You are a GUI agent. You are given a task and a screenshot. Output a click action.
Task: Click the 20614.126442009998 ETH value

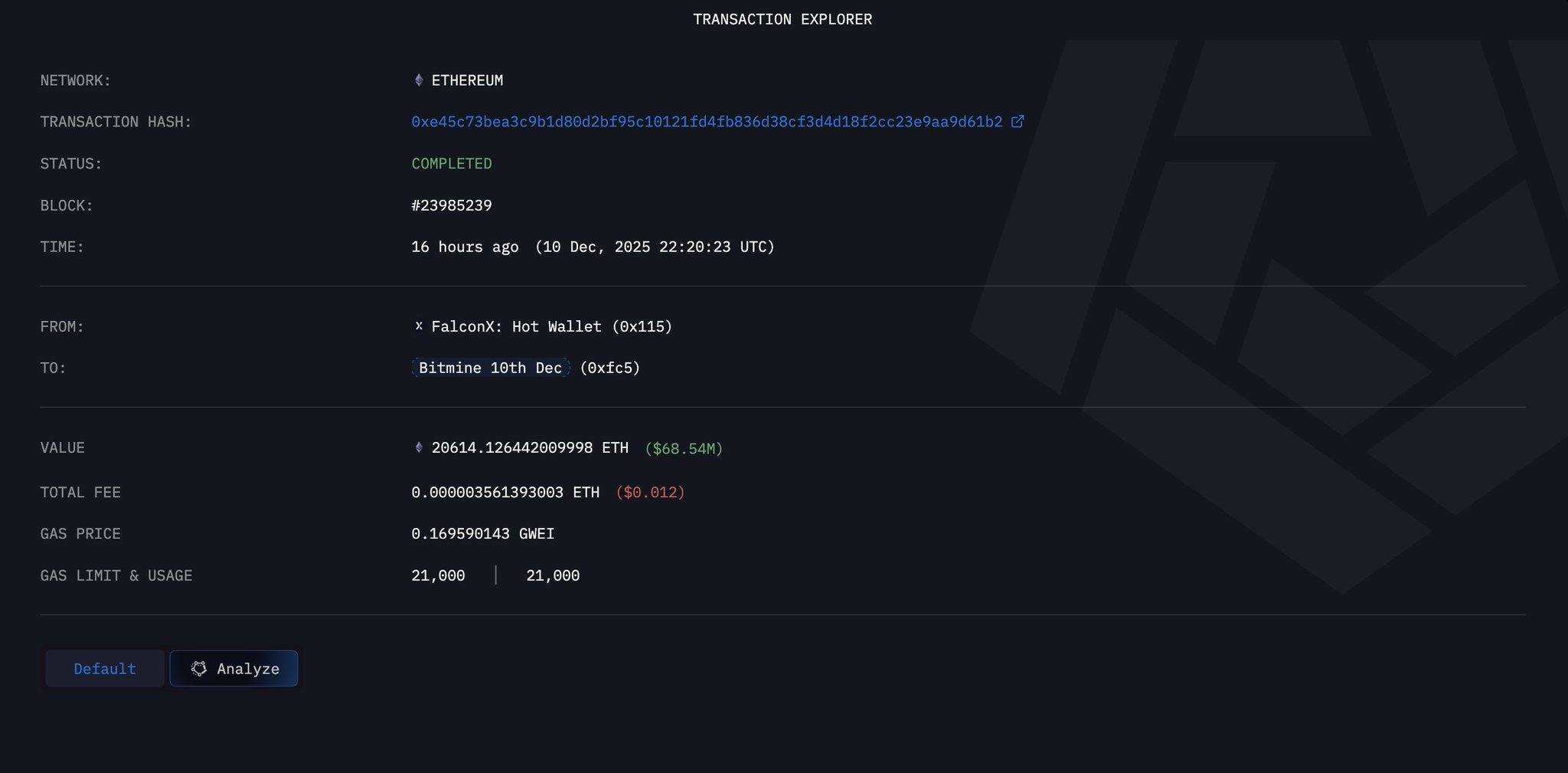click(x=530, y=447)
